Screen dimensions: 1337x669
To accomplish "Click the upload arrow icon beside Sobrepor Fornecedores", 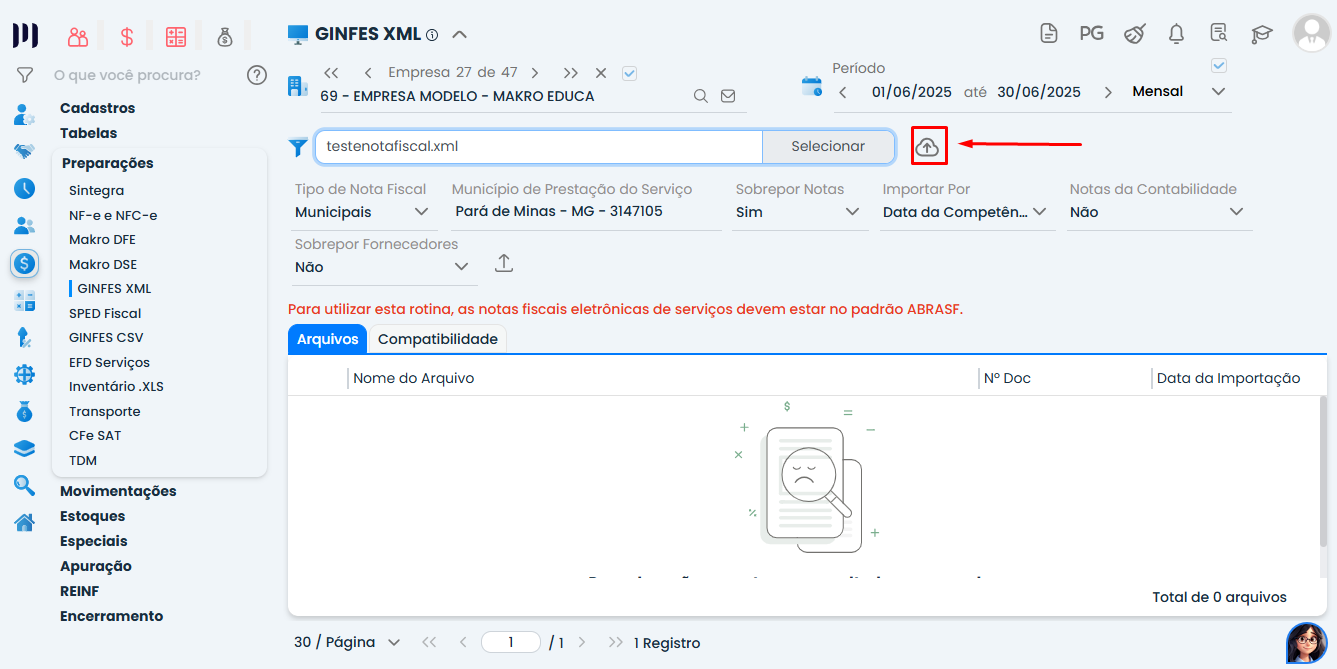I will click(504, 263).
